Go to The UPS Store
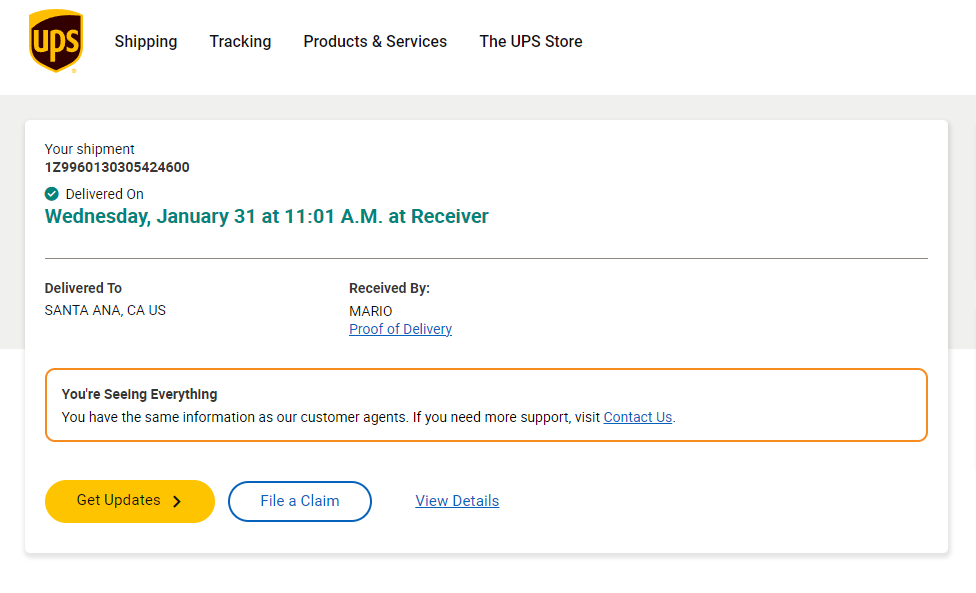This screenshot has height=593, width=976. pyautogui.click(x=531, y=42)
